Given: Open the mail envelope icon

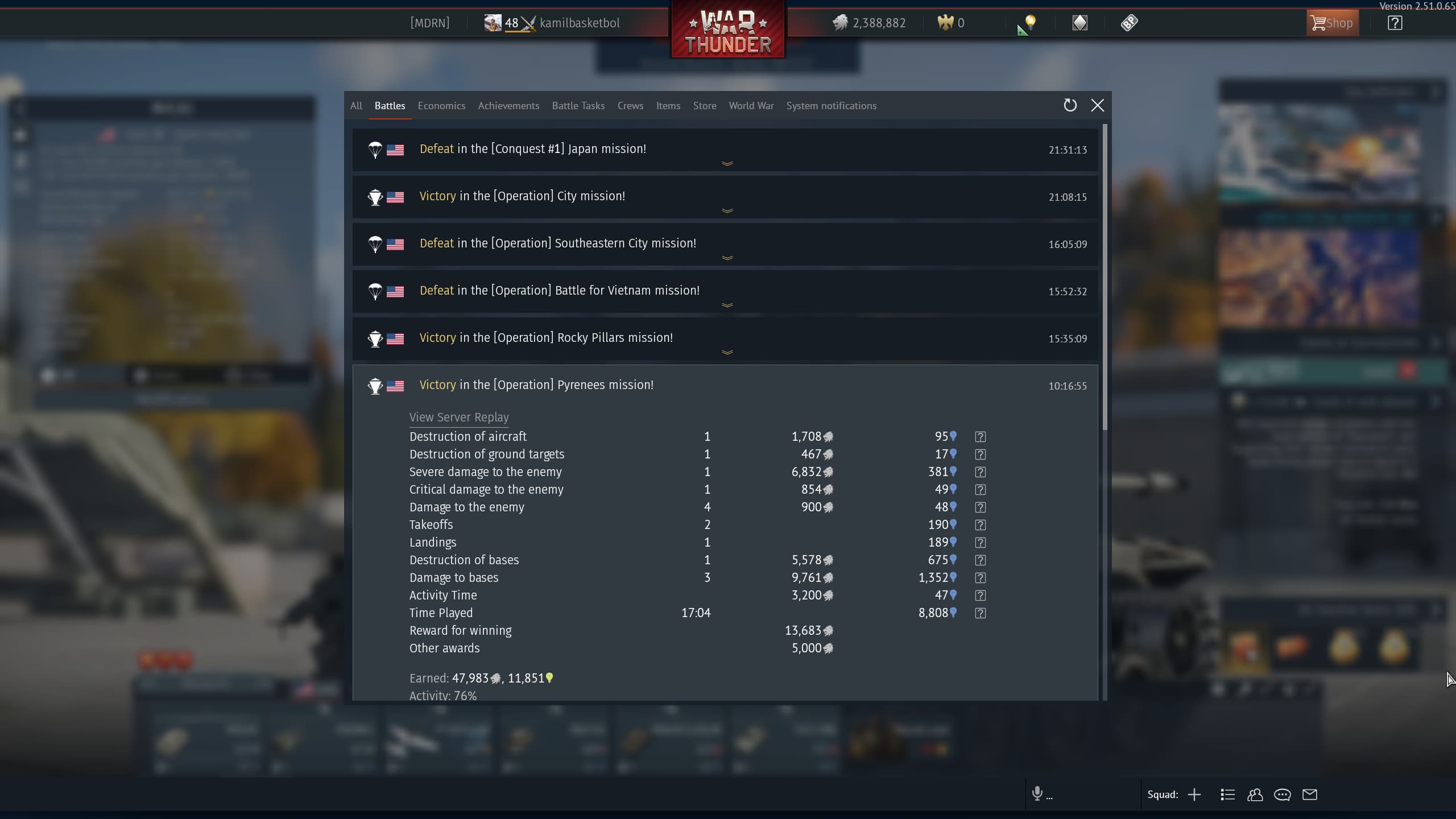Looking at the screenshot, I should coord(1310,795).
